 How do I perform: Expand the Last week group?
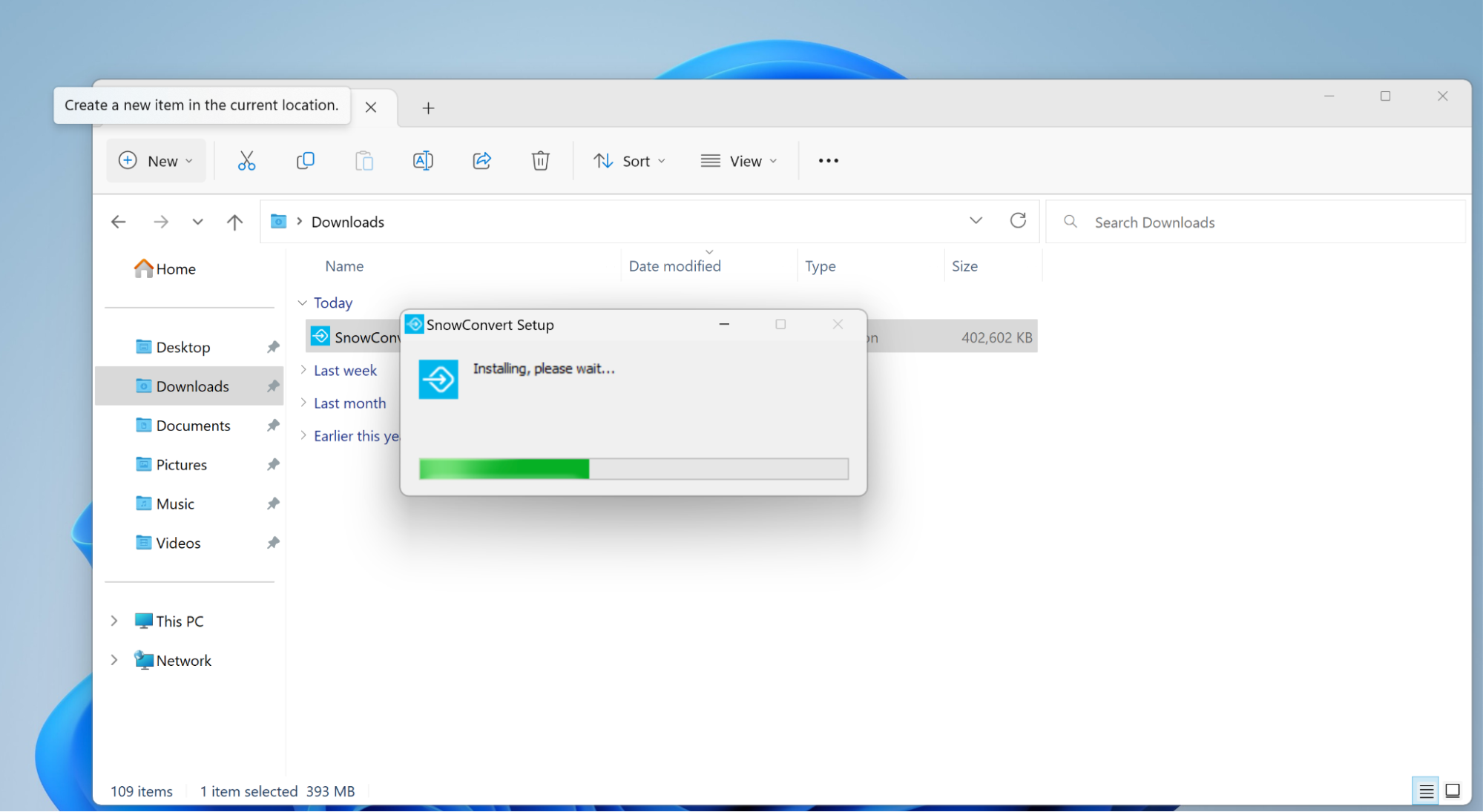[x=303, y=370]
